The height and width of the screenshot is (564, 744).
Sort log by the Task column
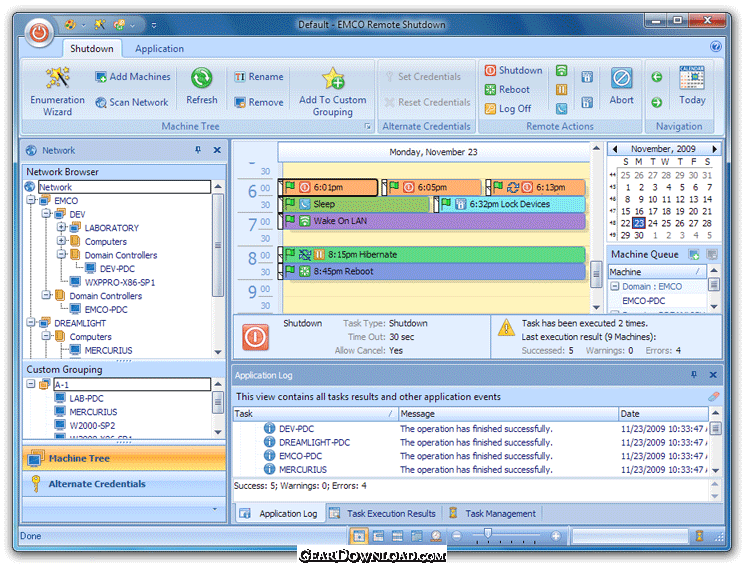[315, 414]
